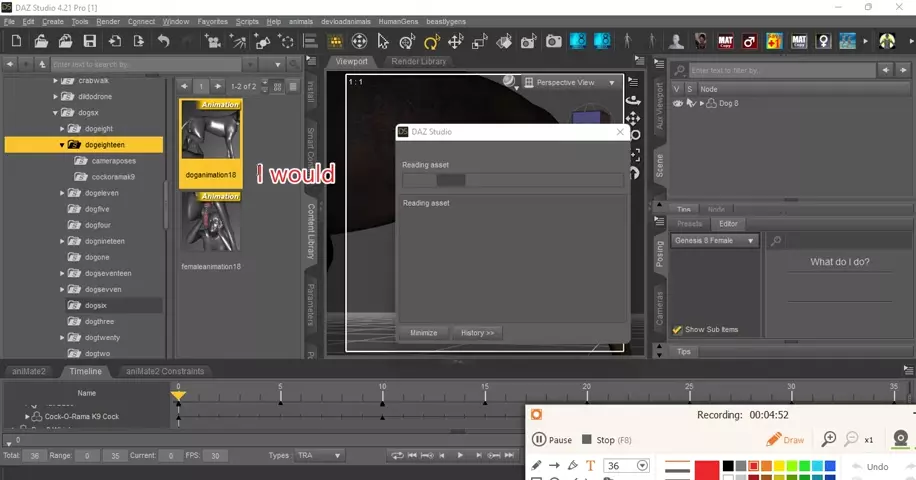Click the camera Render icon in toolbar

tap(553, 42)
